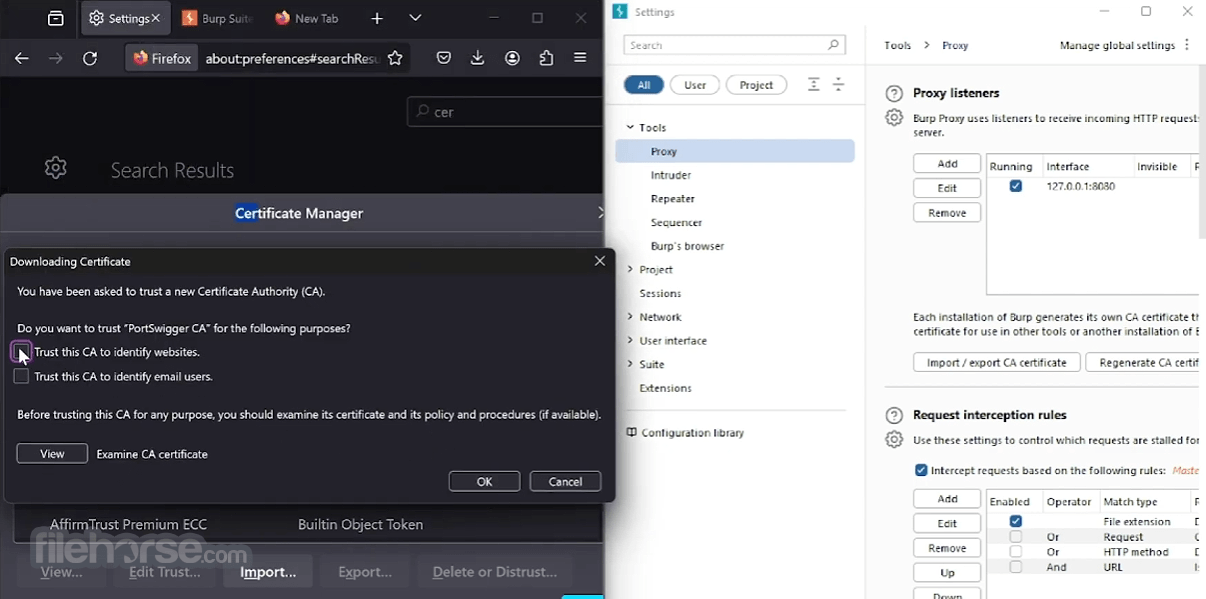Collapse all Burp settings sections icon
This screenshot has height=599, width=1206.
coord(838,85)
